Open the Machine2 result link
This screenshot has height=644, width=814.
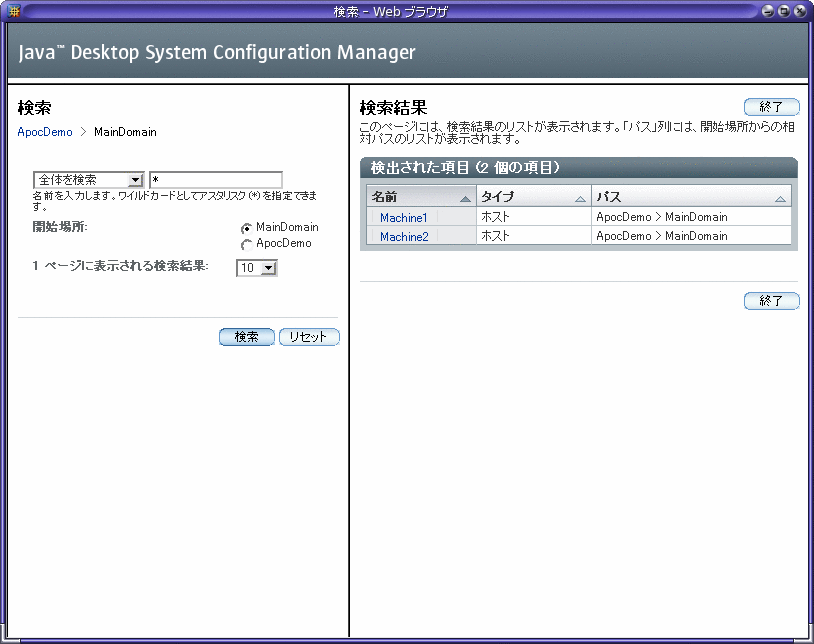click(x=404, y=236)
